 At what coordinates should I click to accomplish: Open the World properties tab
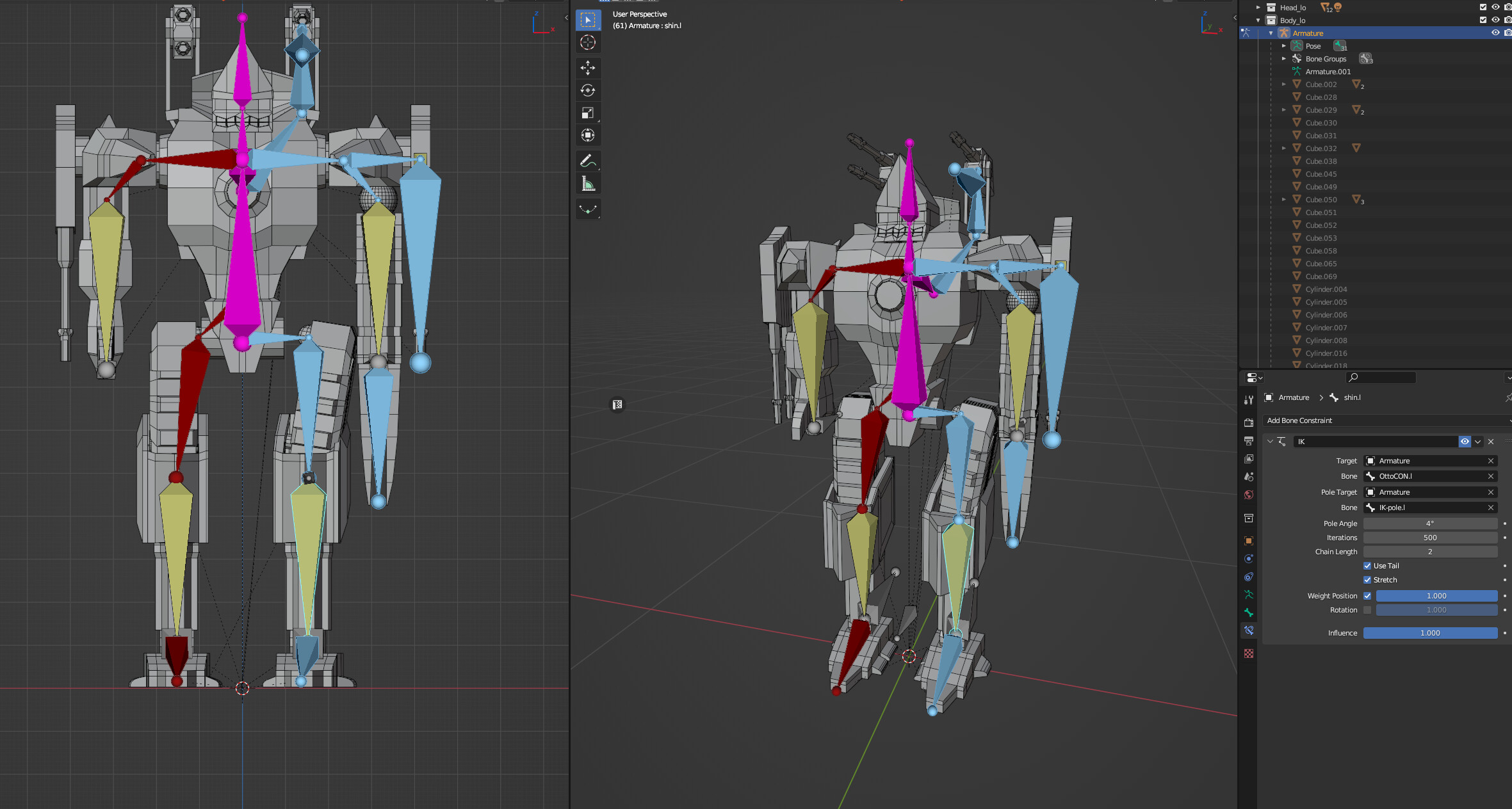pos(1248,495)
